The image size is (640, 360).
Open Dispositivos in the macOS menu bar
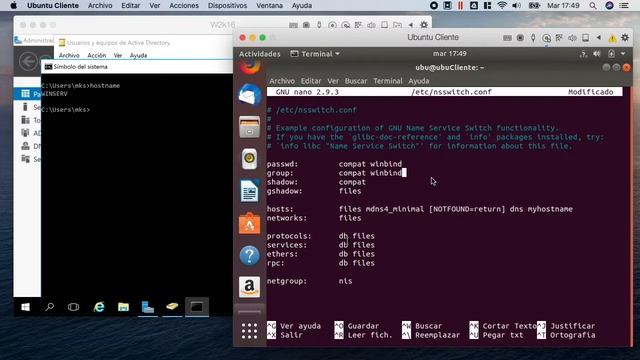(x=227, y=6)
